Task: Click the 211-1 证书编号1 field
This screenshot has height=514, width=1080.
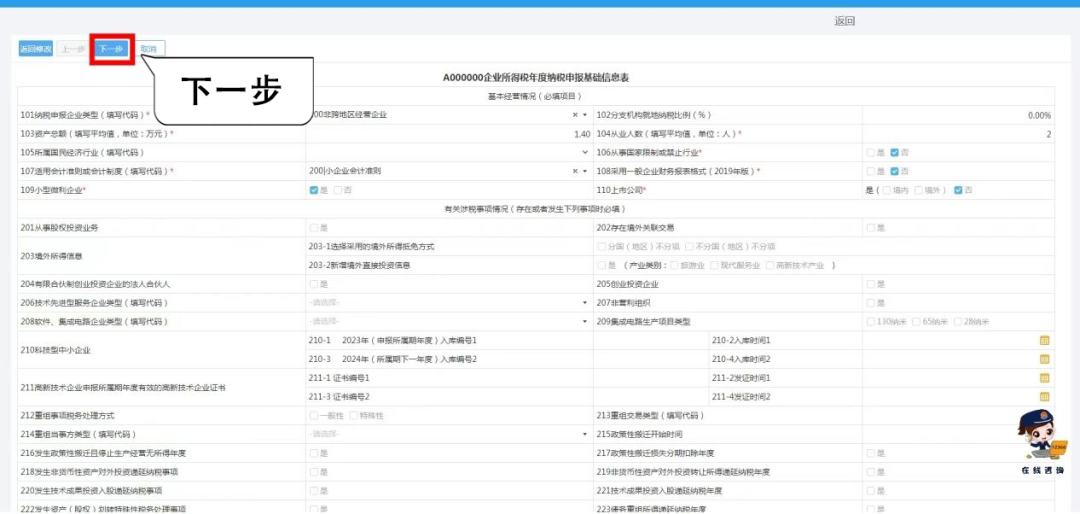Action: click(x=652, y=378)
